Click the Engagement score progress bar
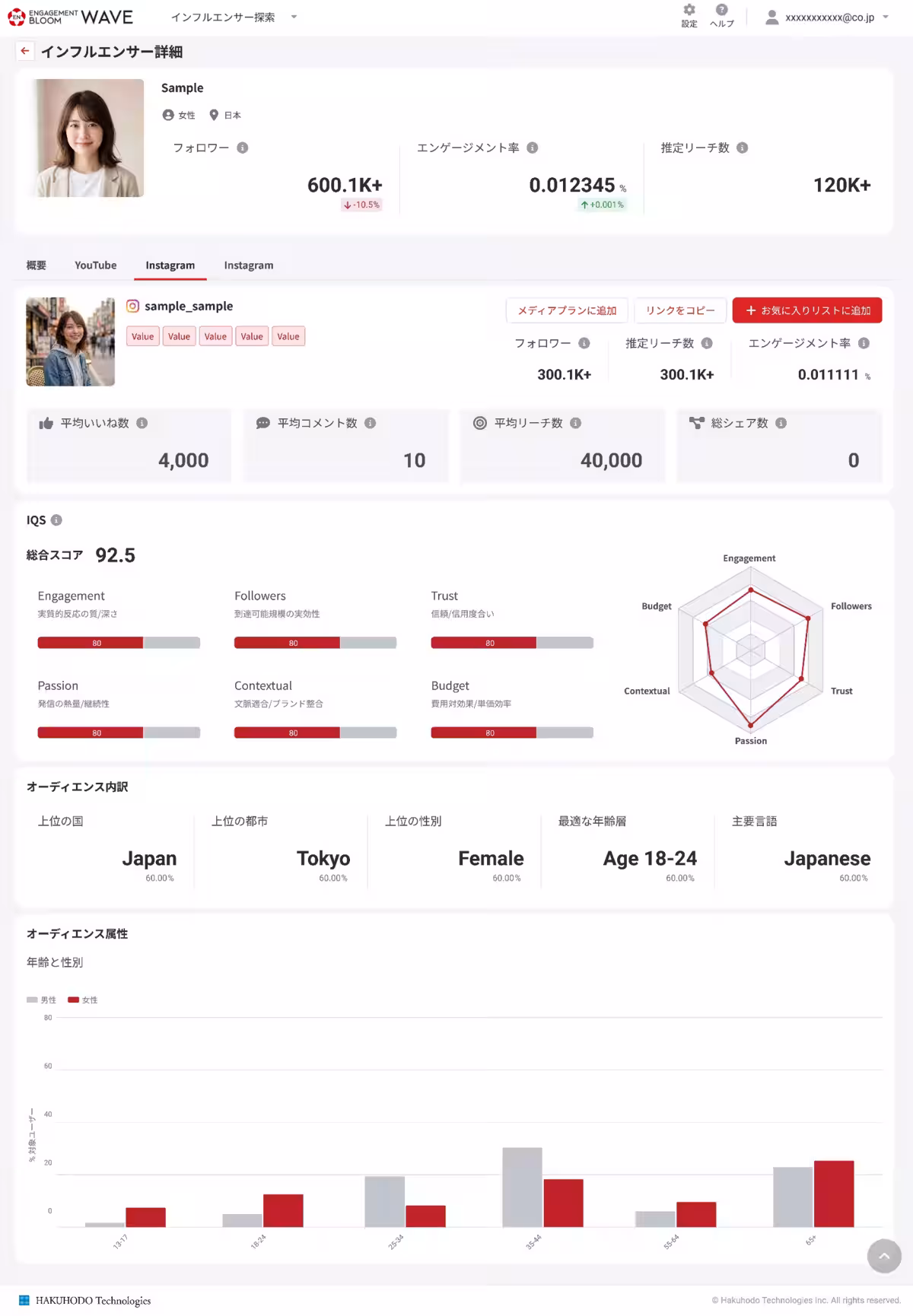 119,643
